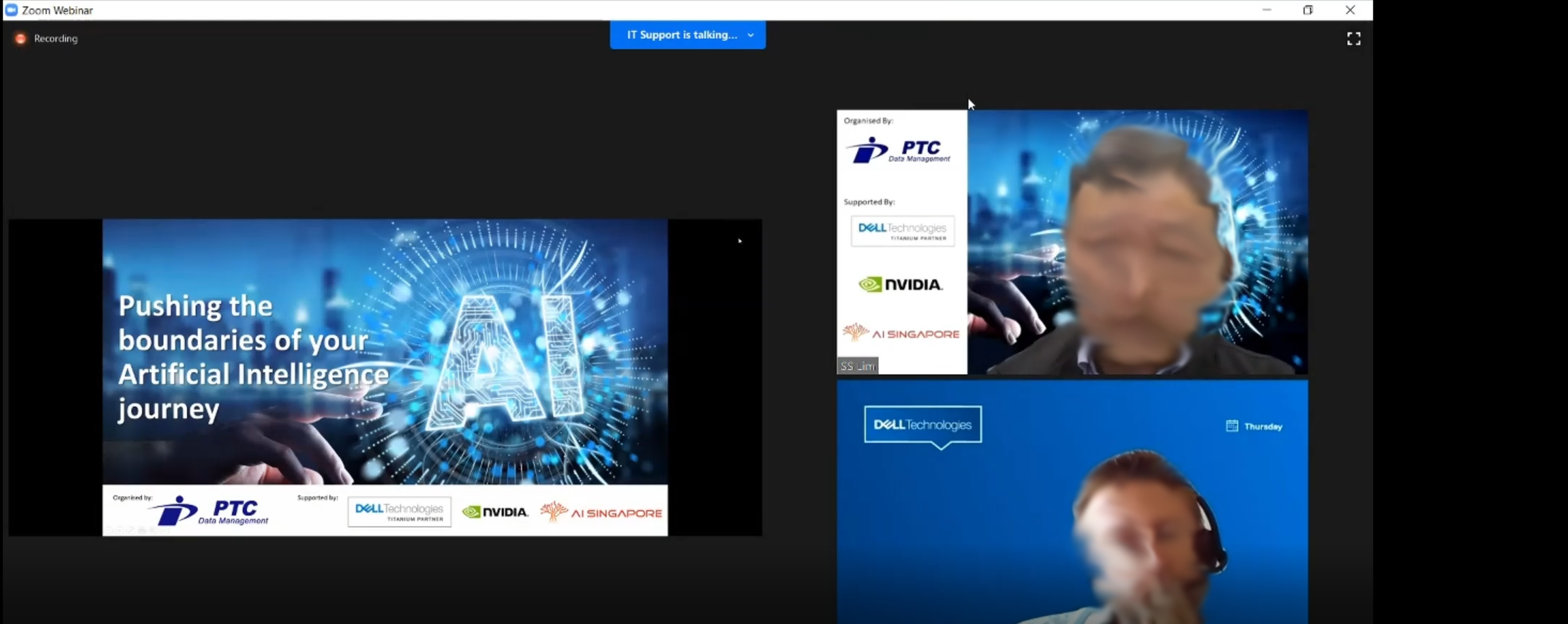Click the NVIDIA logo in SS Lim's video panel
Screen dimensions: 1568x624
coord(901,284)
